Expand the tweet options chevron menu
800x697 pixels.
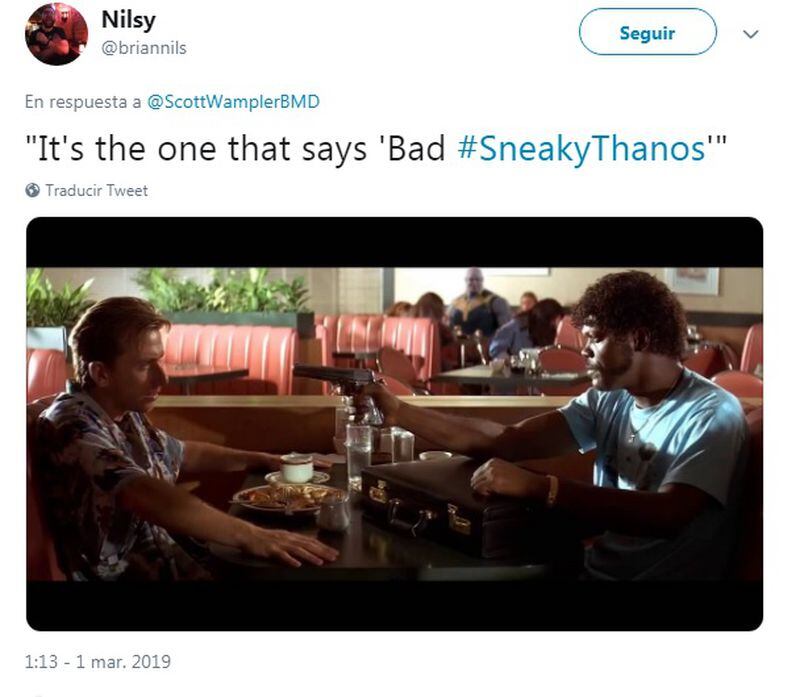point(751,34)
